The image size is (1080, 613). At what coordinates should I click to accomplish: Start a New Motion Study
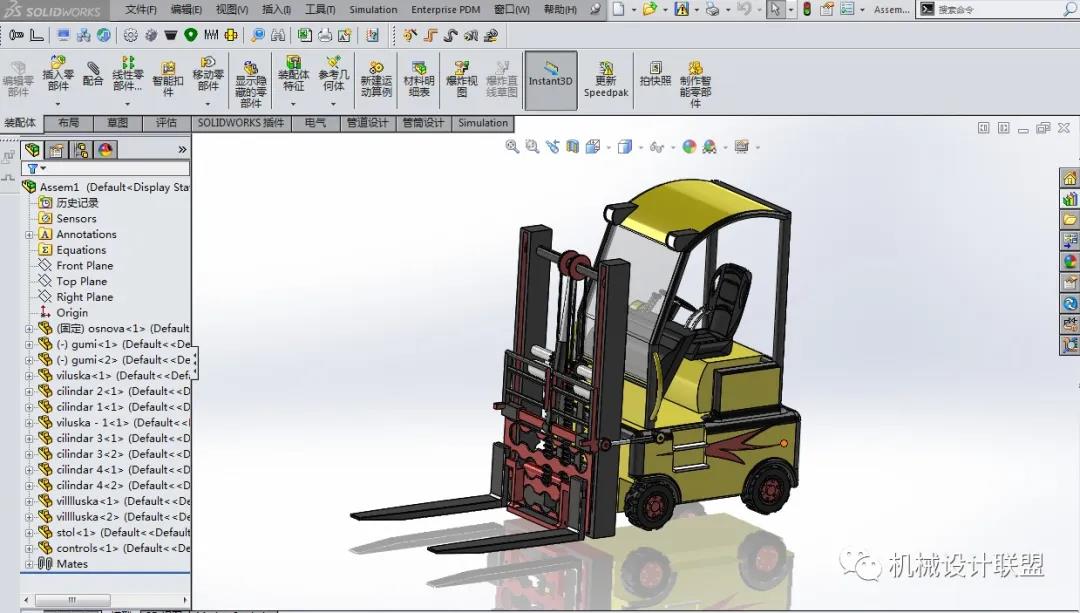coord(376,79)
